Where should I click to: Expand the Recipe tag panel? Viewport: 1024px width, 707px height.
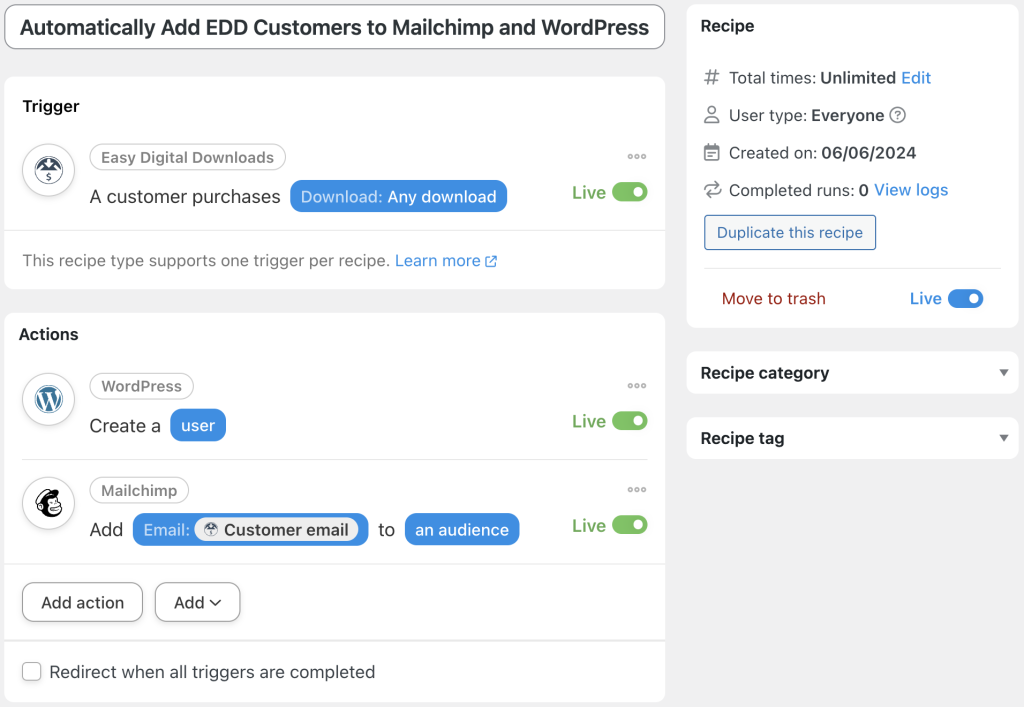click(1004, 438)
